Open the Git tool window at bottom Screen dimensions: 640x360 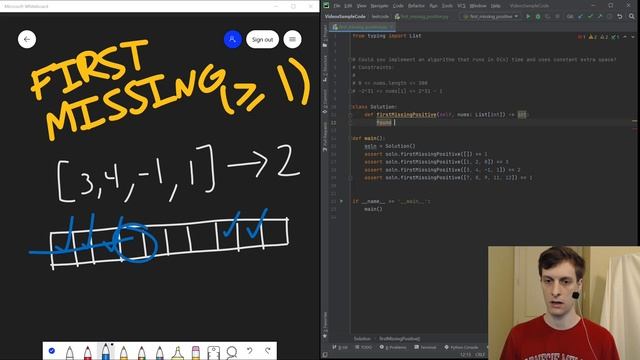(x=340, y=347)
